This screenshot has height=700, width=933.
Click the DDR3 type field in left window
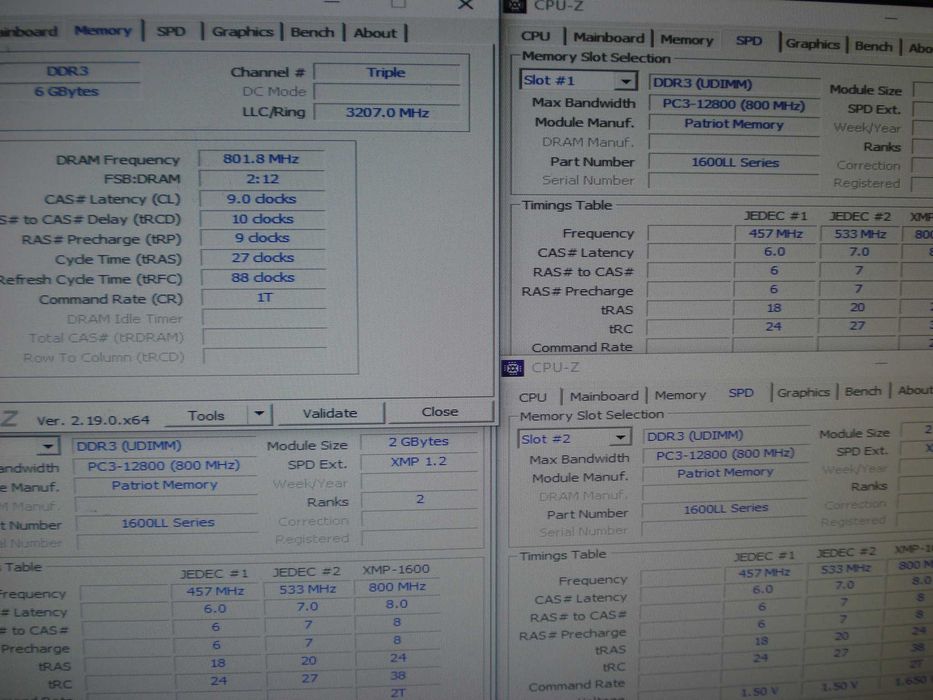pos(67,71)
